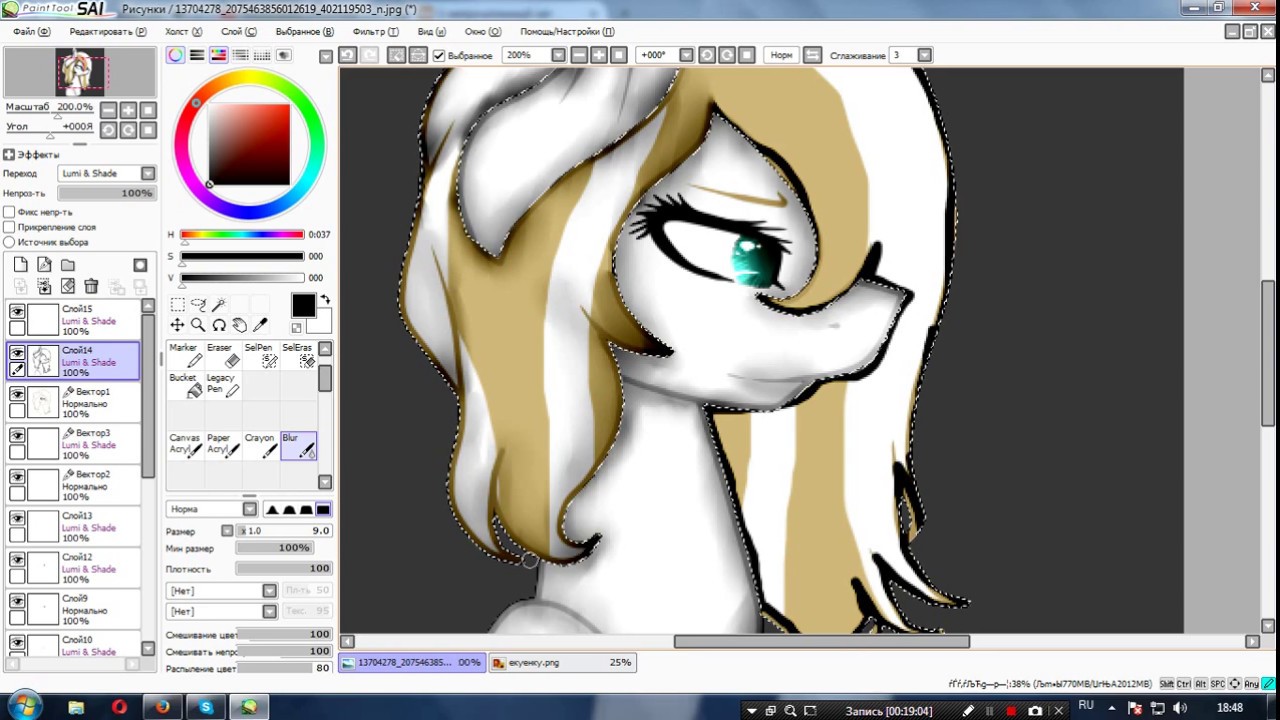Select the rectangular selection tool
Image resolution: width=1280 pixels, height=720 pixels.
[177, 305]
